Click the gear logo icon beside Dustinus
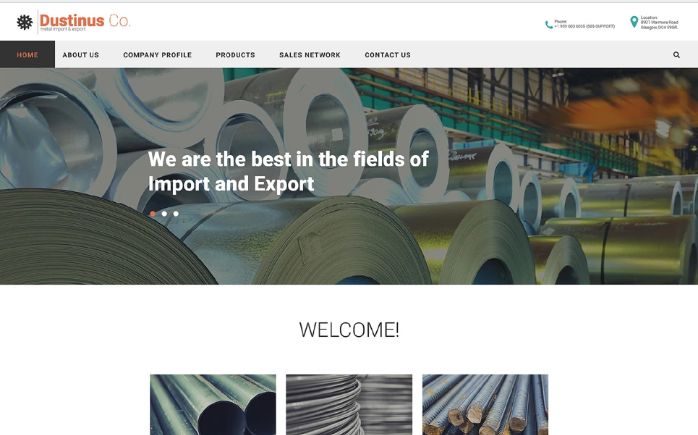Image resolution: width=698 pixels, height=435 pixels. [x=24, y=22]
